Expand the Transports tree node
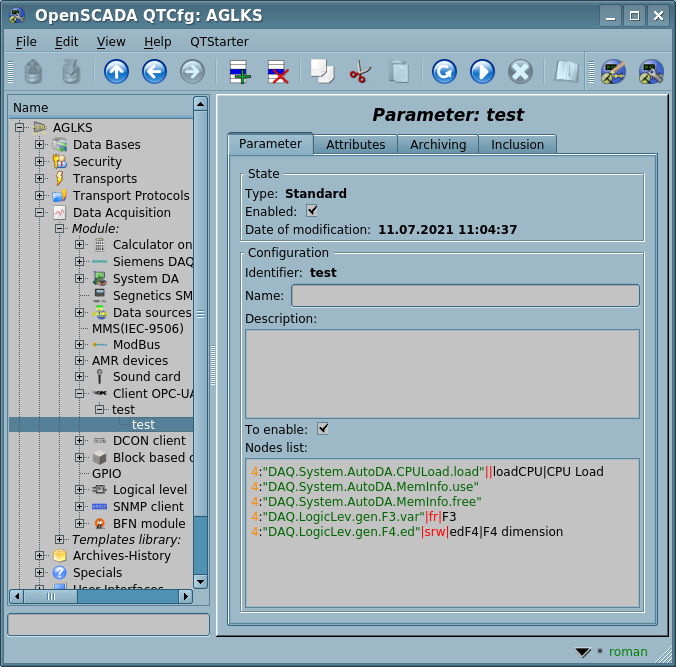 pos(39,178)
